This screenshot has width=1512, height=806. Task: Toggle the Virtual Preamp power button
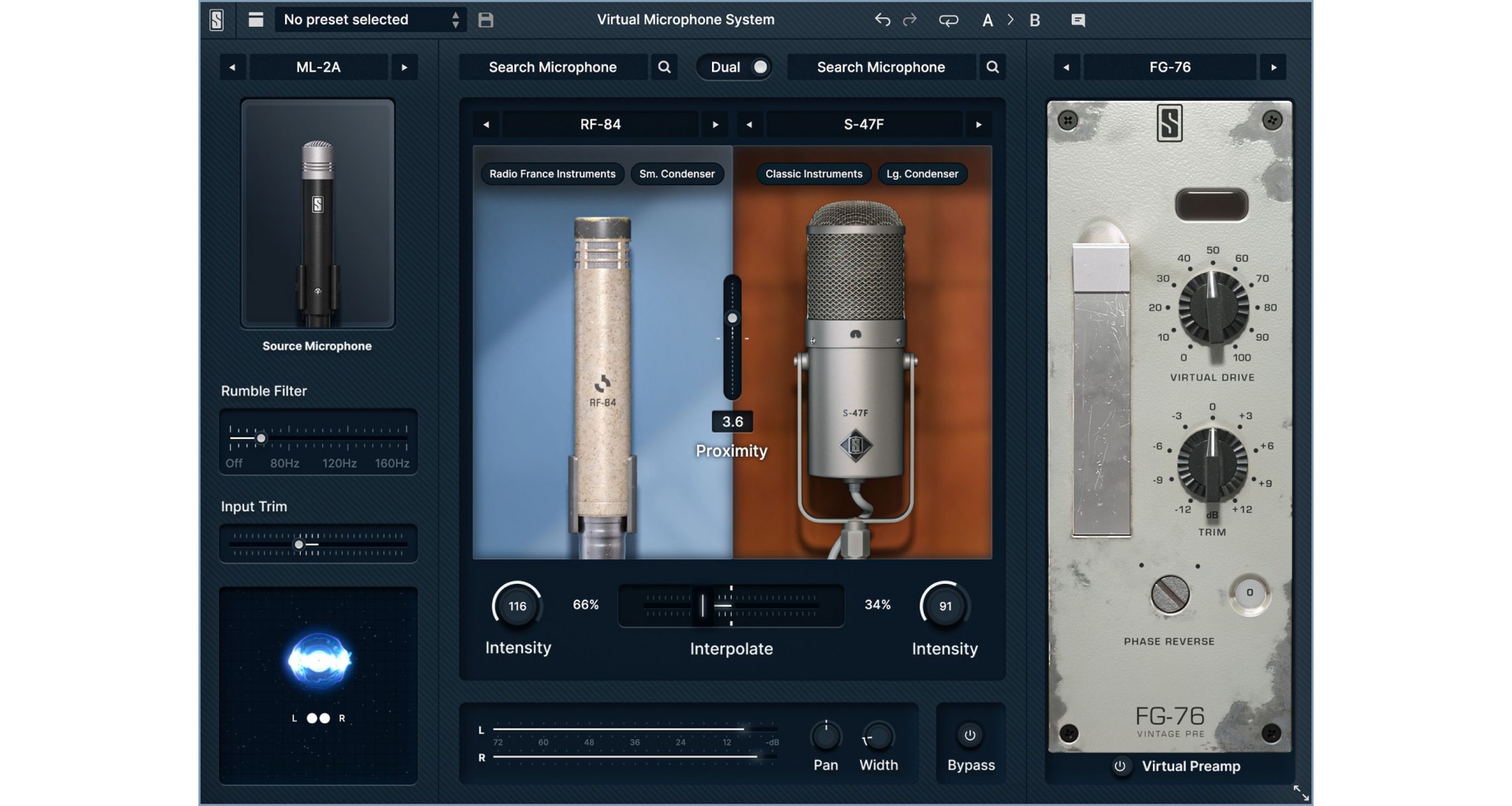(x=1120, y=766)
